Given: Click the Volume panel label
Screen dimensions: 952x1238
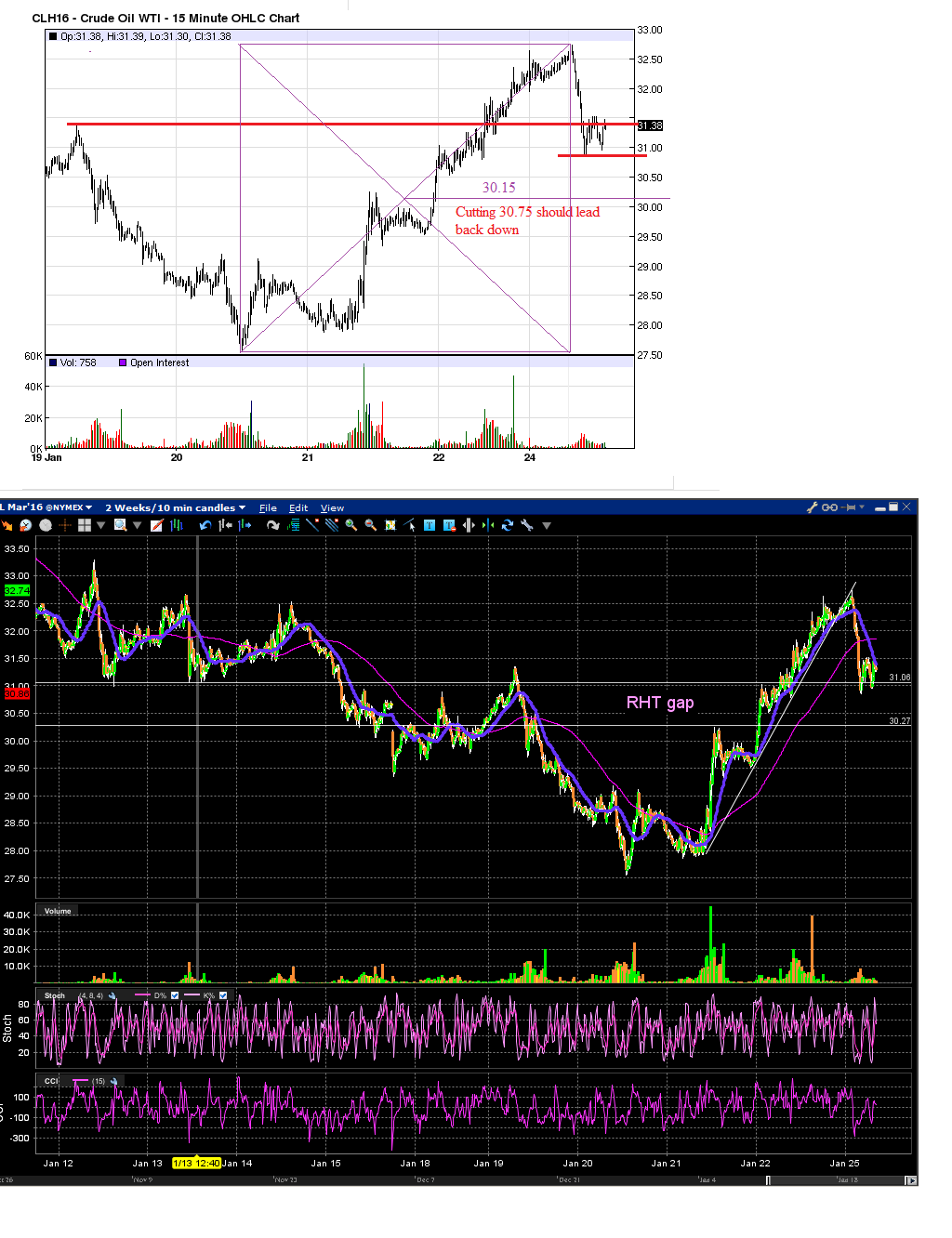Looking at the screenshot, I should tap(58, 911).
